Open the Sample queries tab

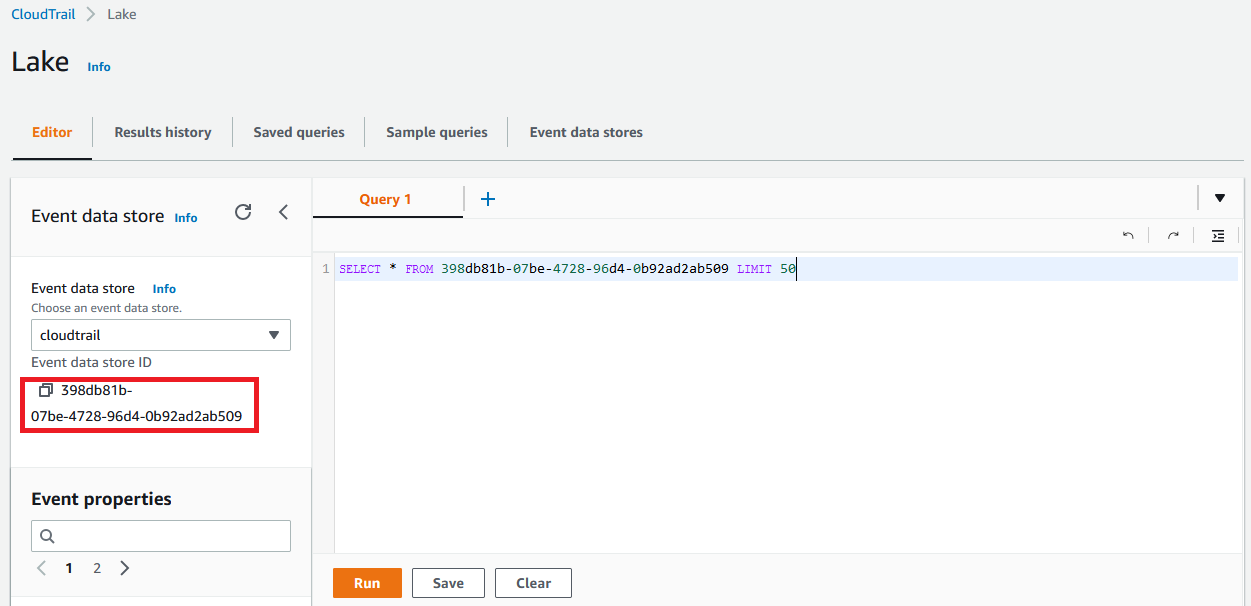tap(437, 132)
